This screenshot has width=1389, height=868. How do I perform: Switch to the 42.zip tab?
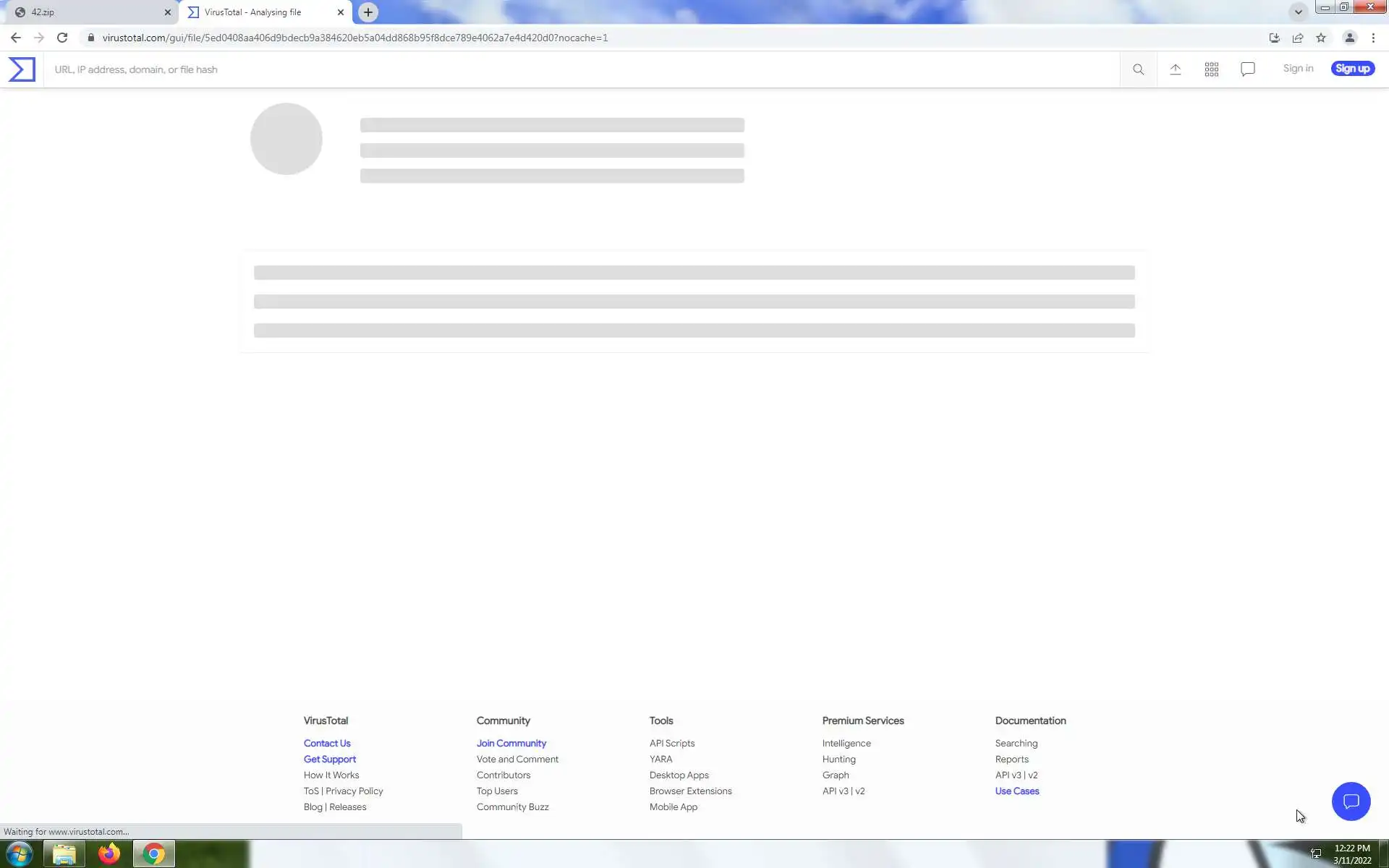pyautogui.click(x=87, y=12)
